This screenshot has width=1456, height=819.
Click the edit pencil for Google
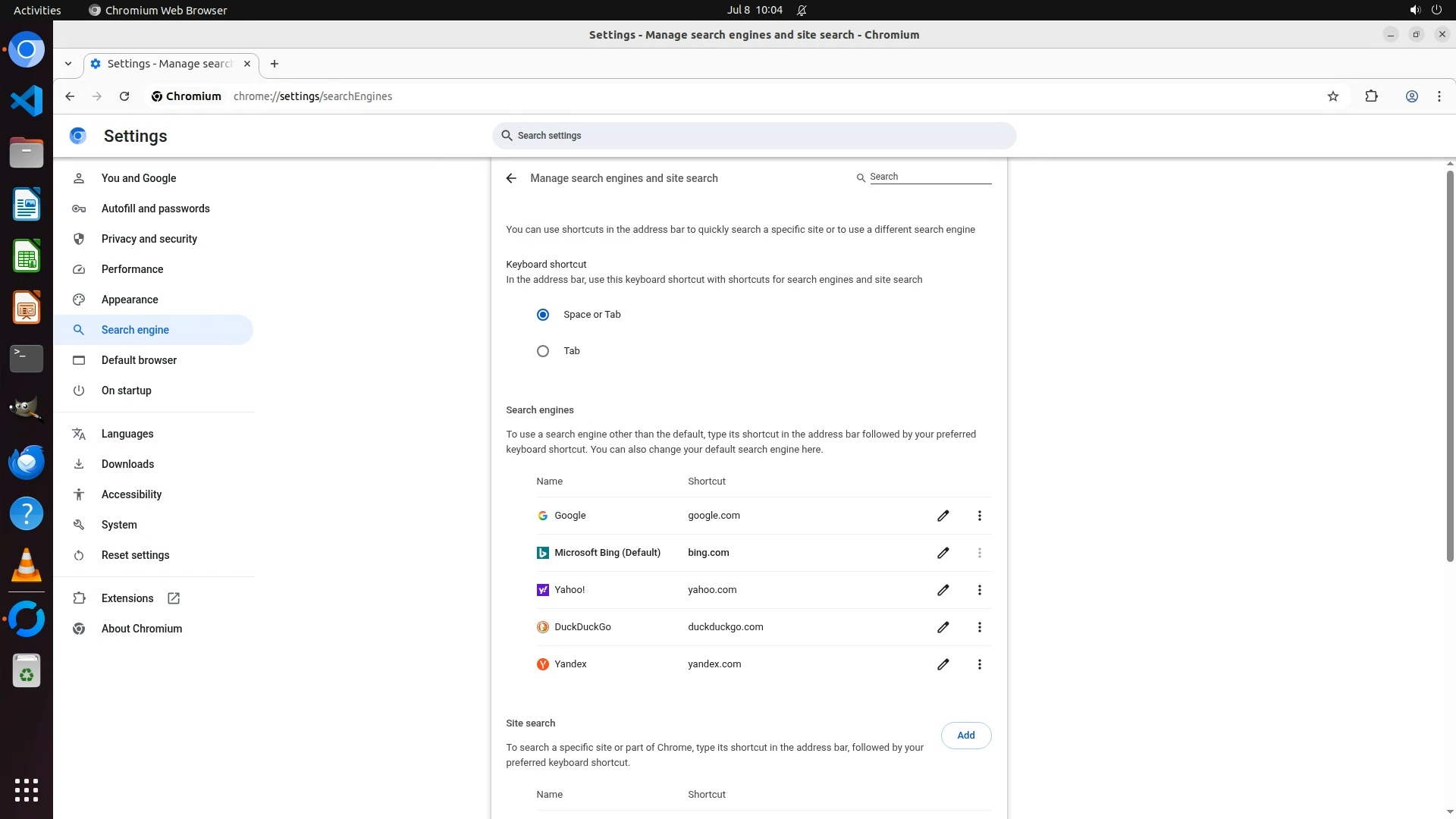click(943, 516)
